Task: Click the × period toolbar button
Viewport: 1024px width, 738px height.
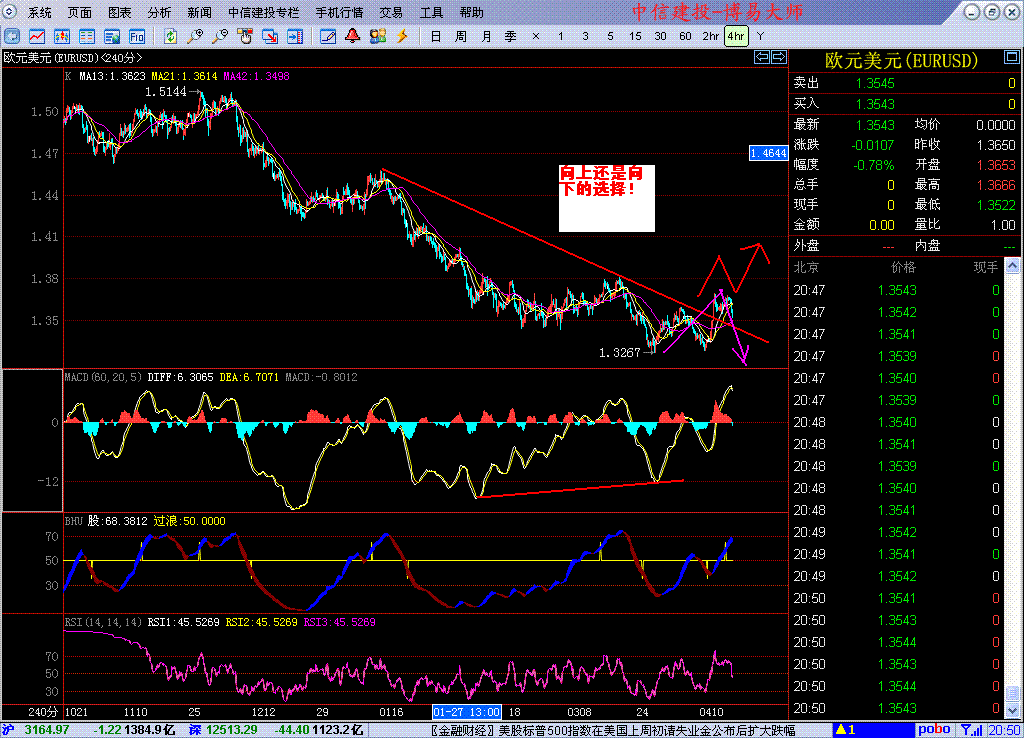Action: point(536,37)
